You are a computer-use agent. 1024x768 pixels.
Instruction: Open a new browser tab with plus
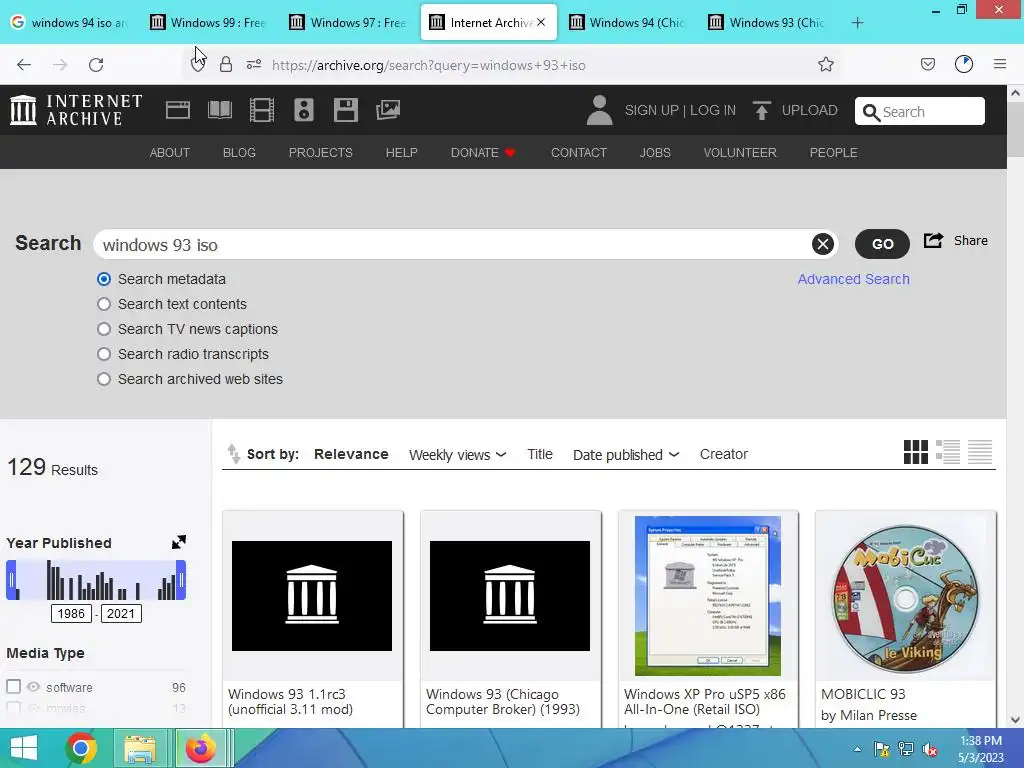[x=857, y=23]
